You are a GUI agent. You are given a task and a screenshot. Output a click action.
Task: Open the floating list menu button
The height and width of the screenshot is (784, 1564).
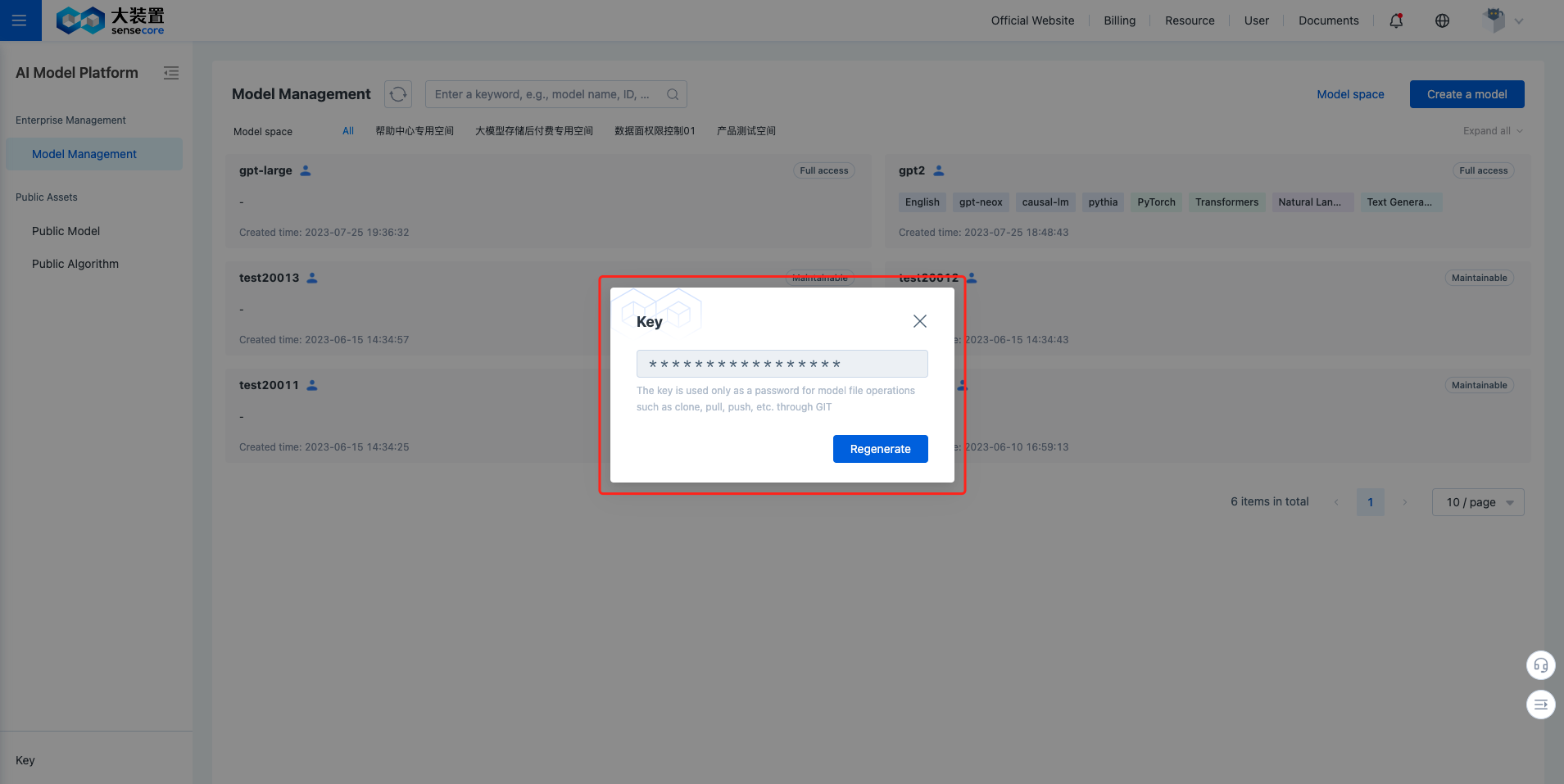(1541, 705)
